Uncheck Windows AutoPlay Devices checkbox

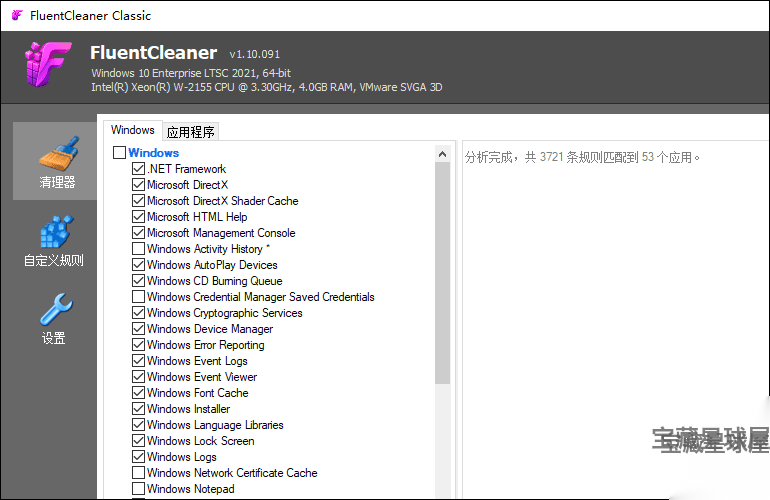(x=138, y=265)
